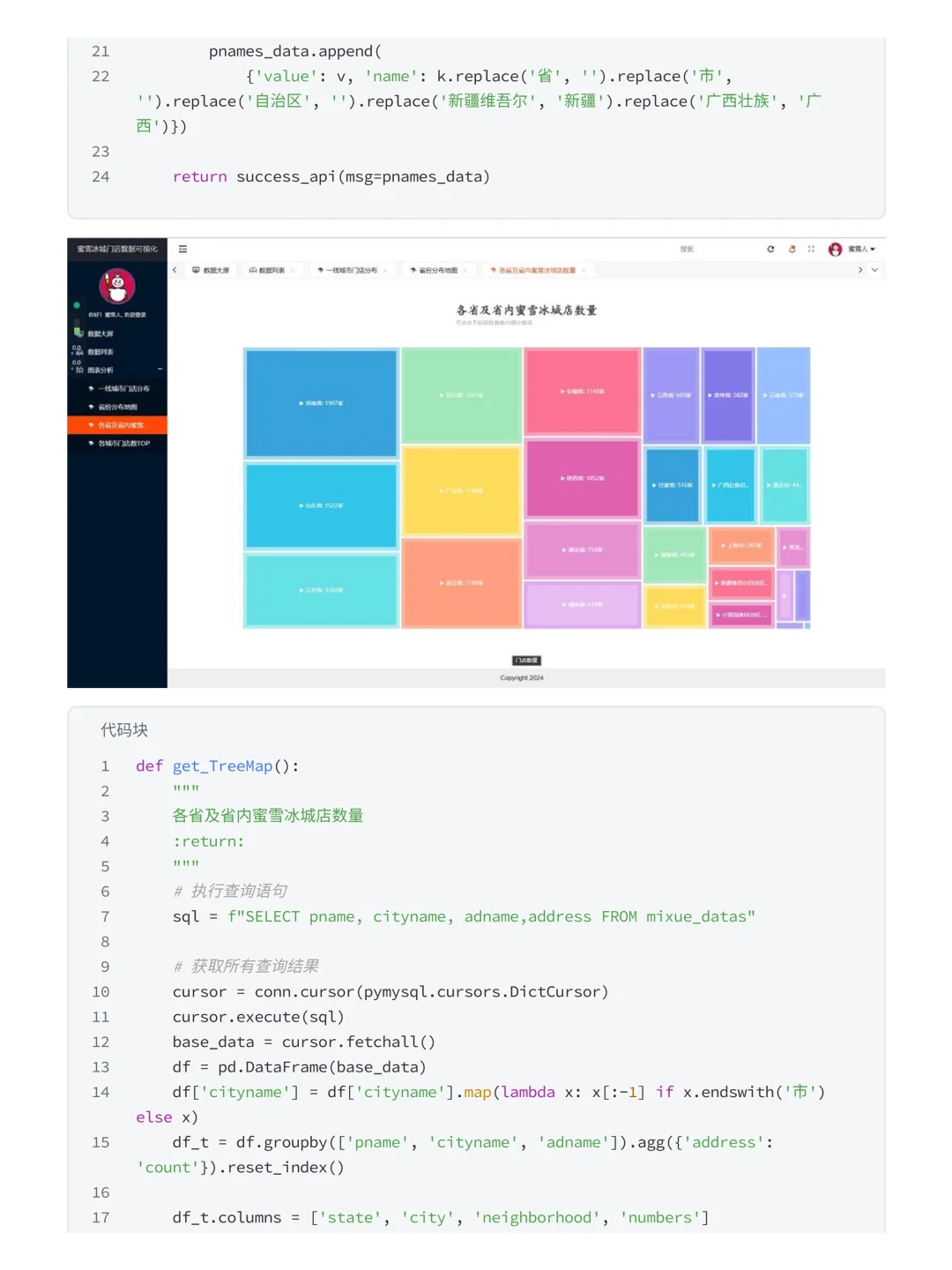Image resolution: width=952 pixels, height=1270 pixels.
Task: Click the magenta 陕西省 1052家 block
Action: tap(582, 478)
